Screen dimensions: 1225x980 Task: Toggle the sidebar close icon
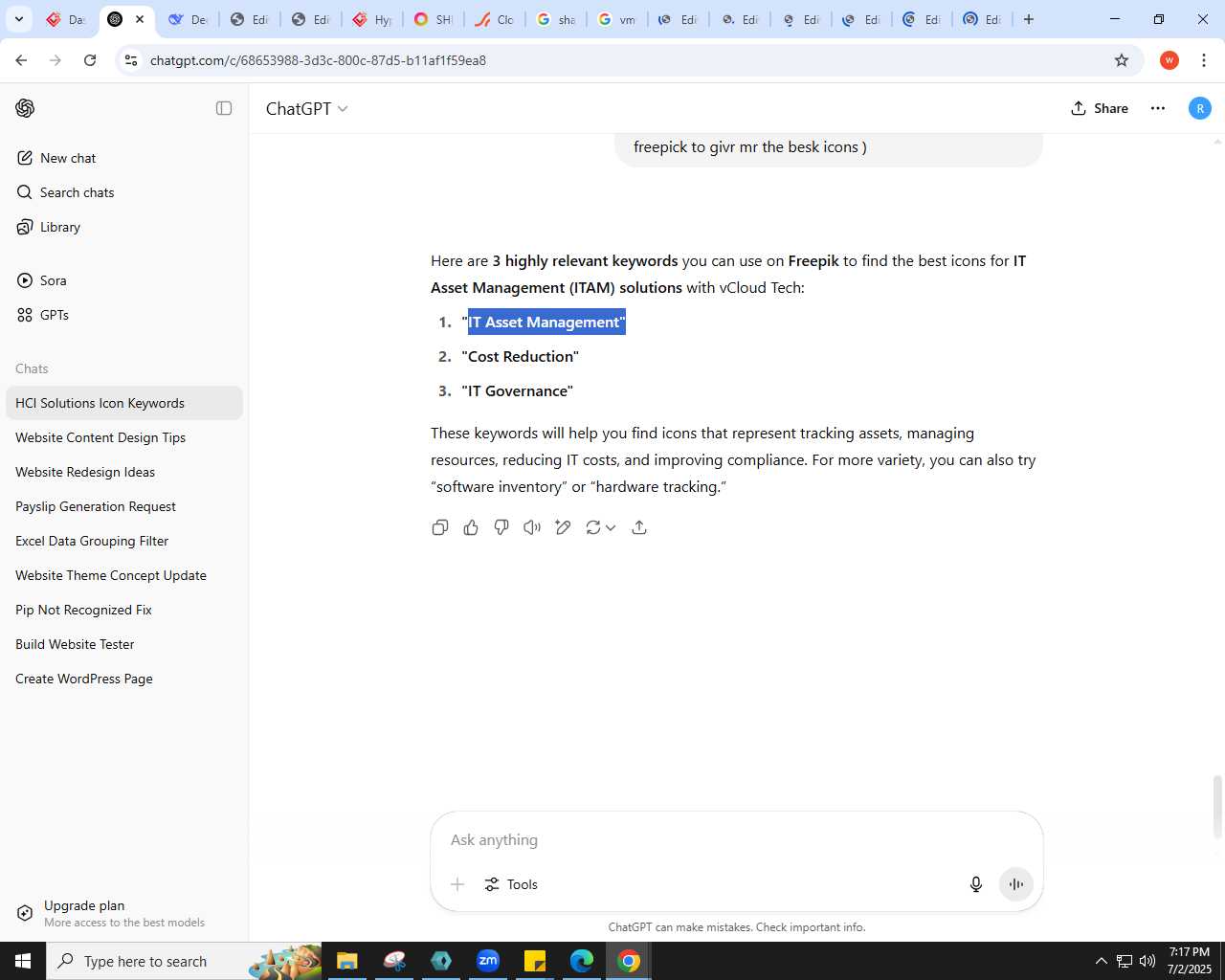[224, 108]
